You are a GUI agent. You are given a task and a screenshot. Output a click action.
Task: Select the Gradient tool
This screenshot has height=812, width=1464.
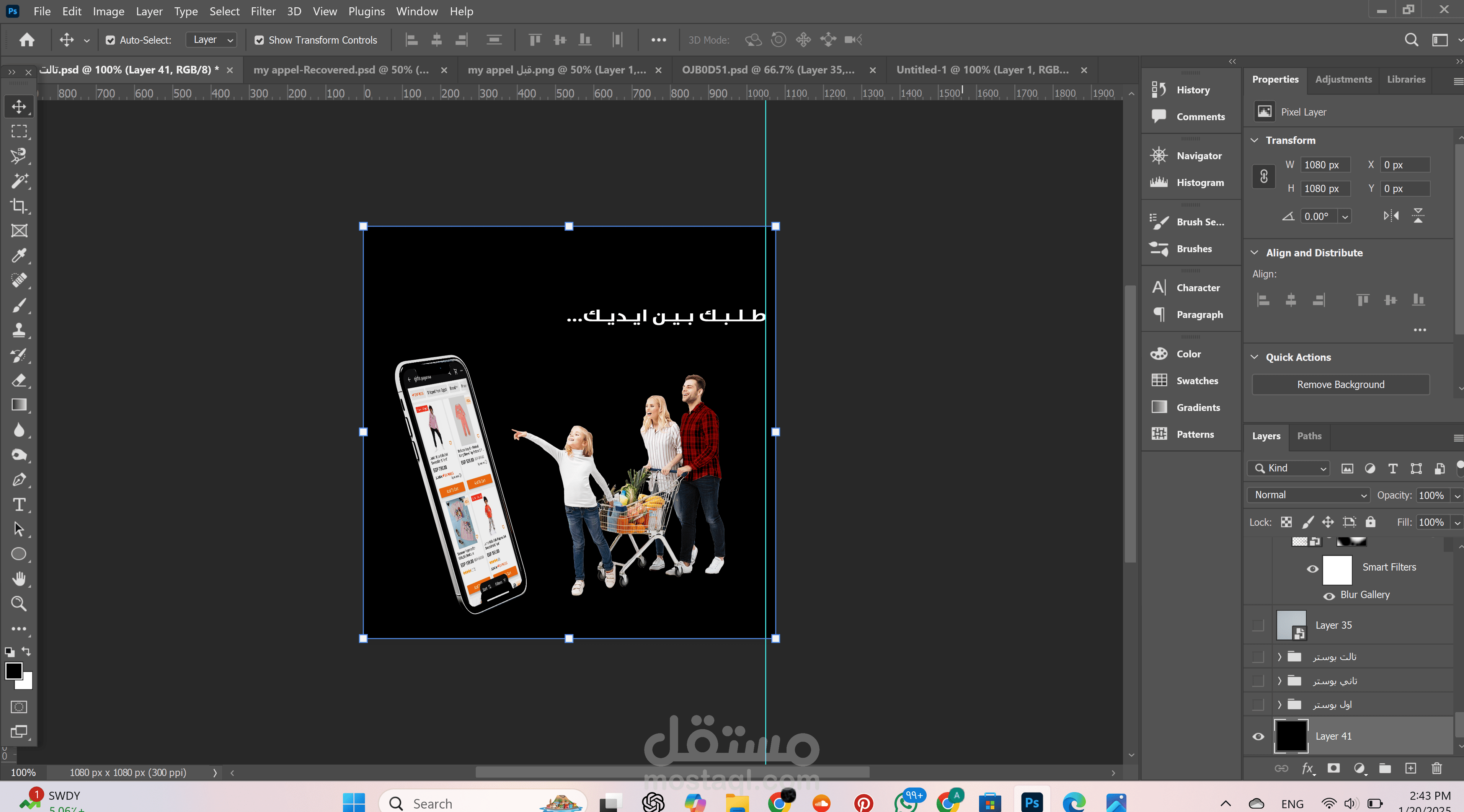point(19,404)
